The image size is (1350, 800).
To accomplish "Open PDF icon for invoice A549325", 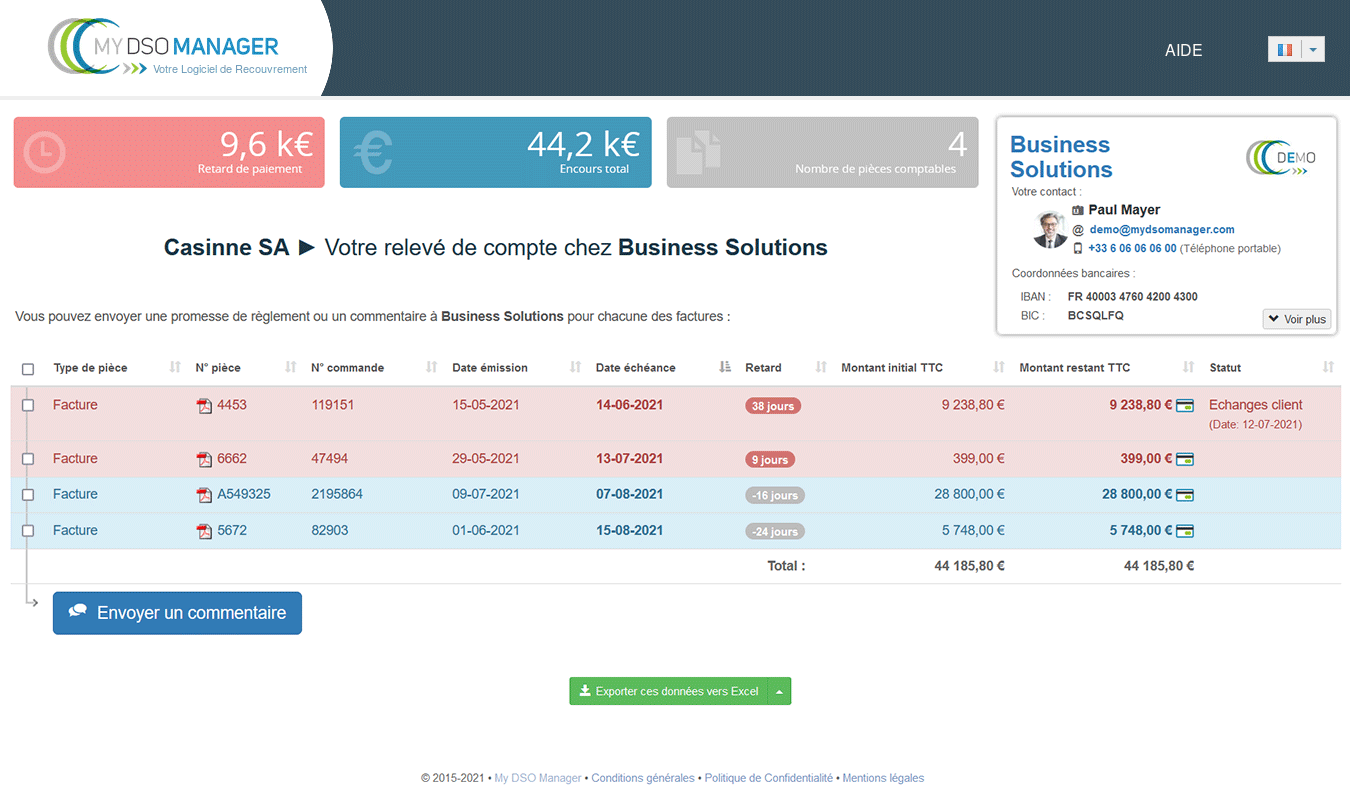I will (x=204, y=495).
